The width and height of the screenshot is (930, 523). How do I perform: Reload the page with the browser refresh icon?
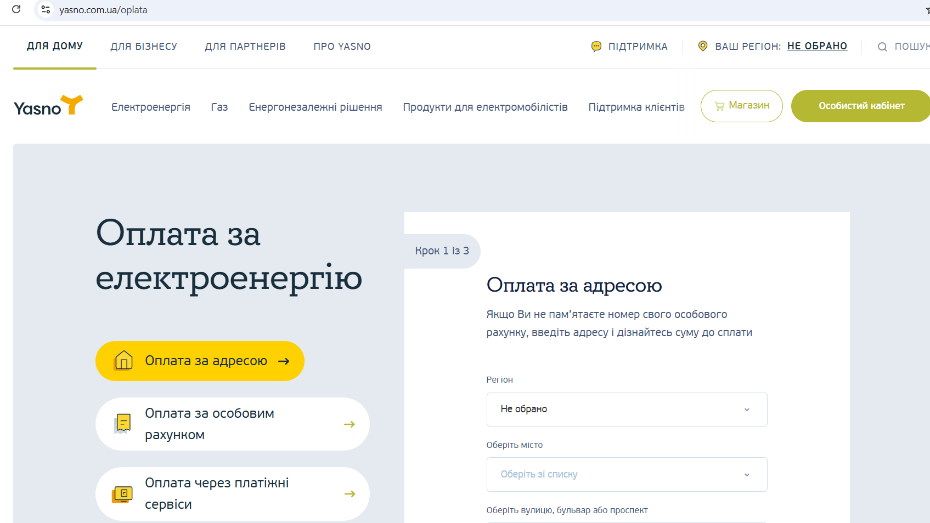coord(16,9)
